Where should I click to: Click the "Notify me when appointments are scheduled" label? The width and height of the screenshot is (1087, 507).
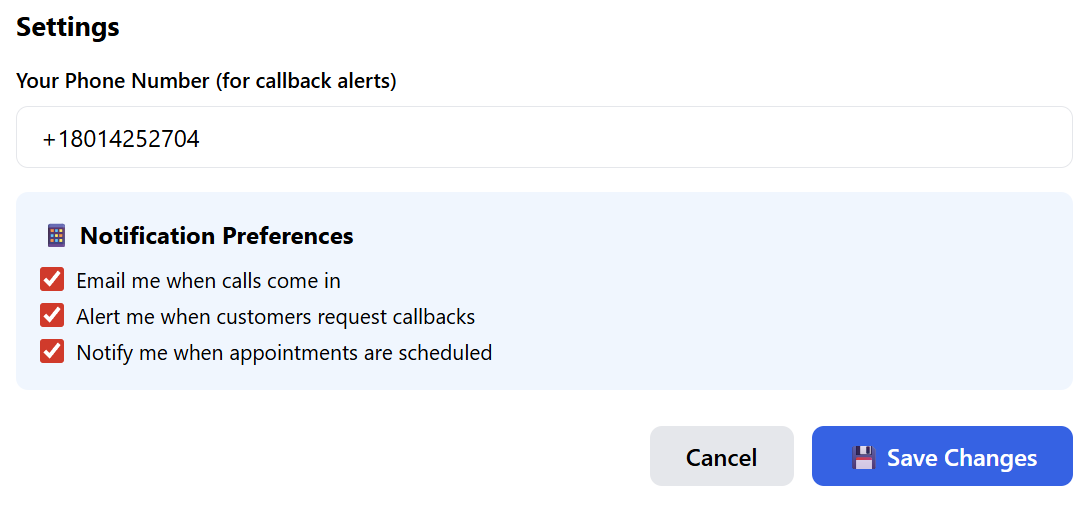pyautogui.click(x=284, y=353)
